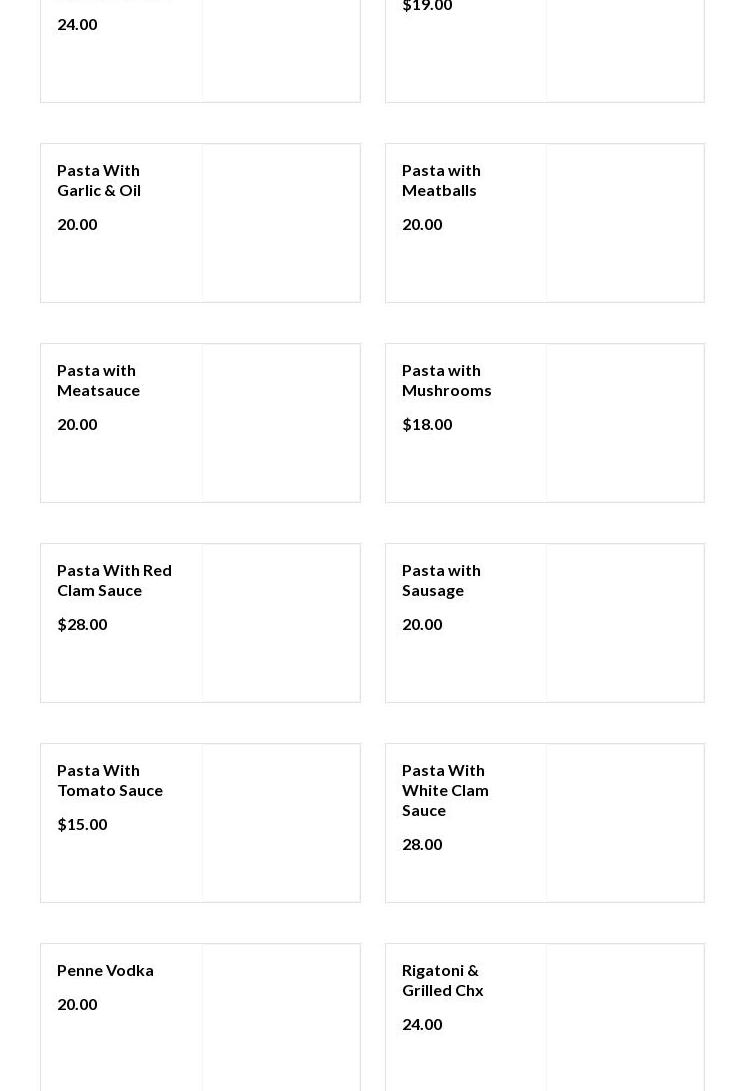This screenshot has width=745, height=1091.
Task: Open the Pasta with Mushrooms thumbnail
Action: 625,423
